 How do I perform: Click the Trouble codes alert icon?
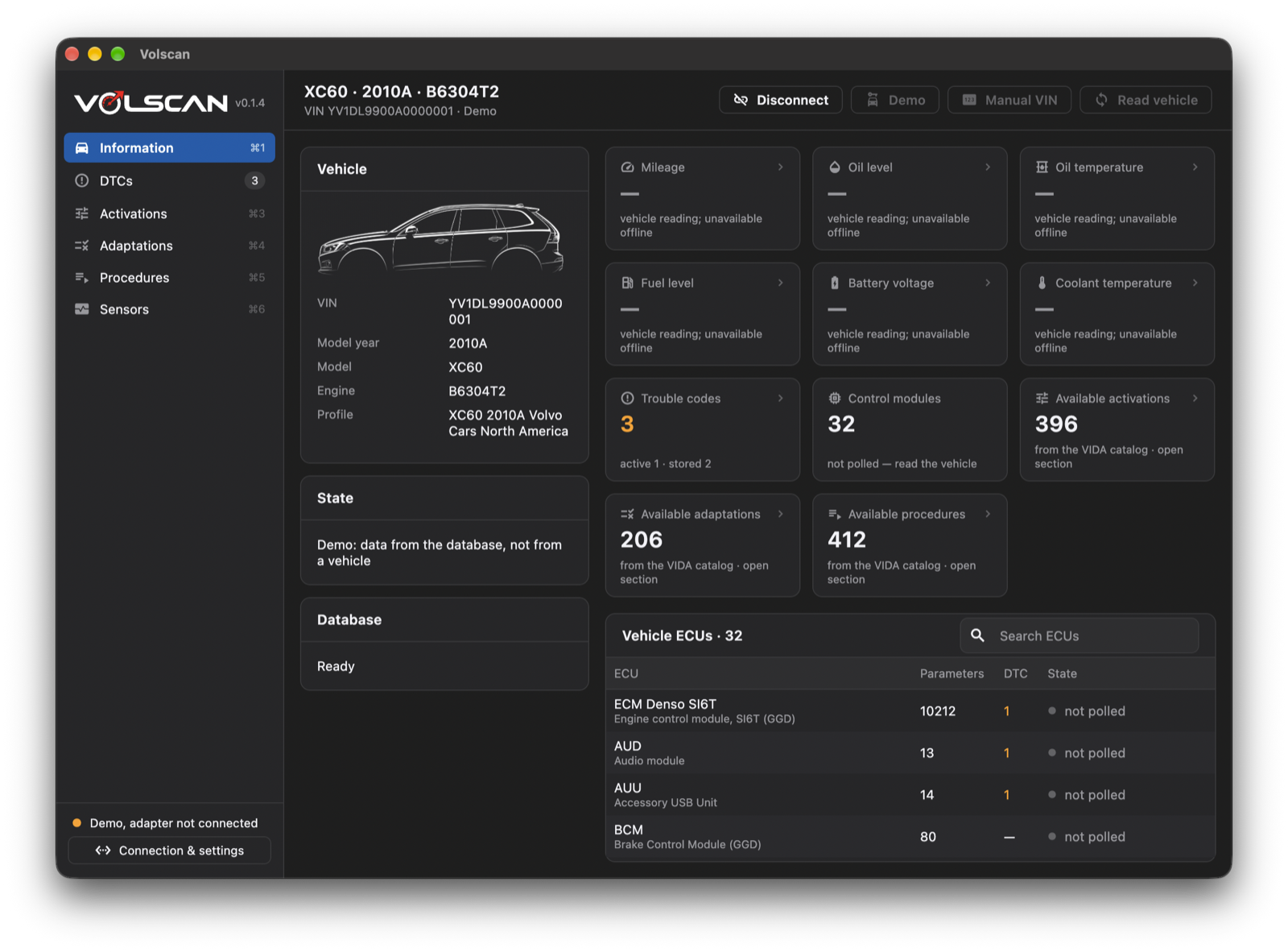tap(627, 399)
